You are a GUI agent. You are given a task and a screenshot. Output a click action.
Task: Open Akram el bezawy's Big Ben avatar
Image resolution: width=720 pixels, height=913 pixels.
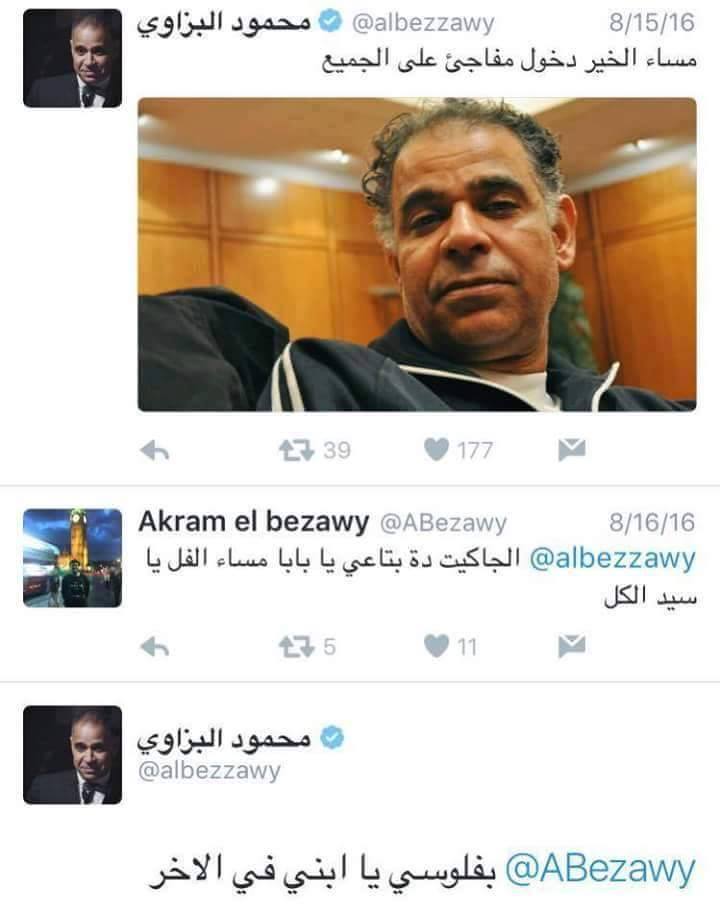point(73,558)
